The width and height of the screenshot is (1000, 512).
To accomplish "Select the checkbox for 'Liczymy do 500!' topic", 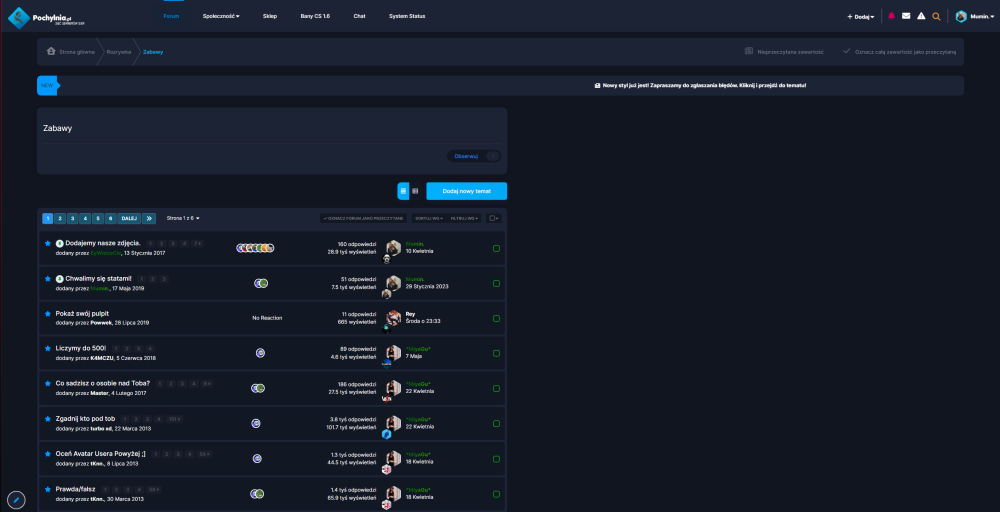I will point(496,352).
